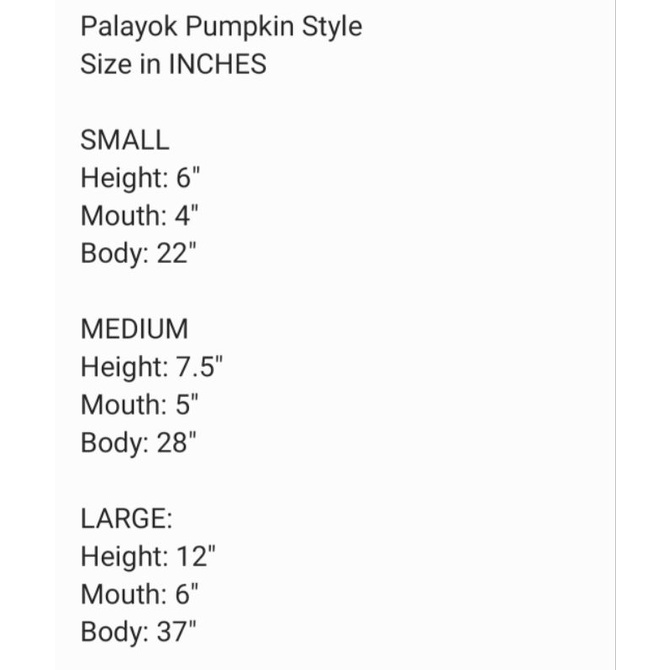Click the LARGE: size heading
This screenshot has height=670, width=670.
tap(127, 519)
